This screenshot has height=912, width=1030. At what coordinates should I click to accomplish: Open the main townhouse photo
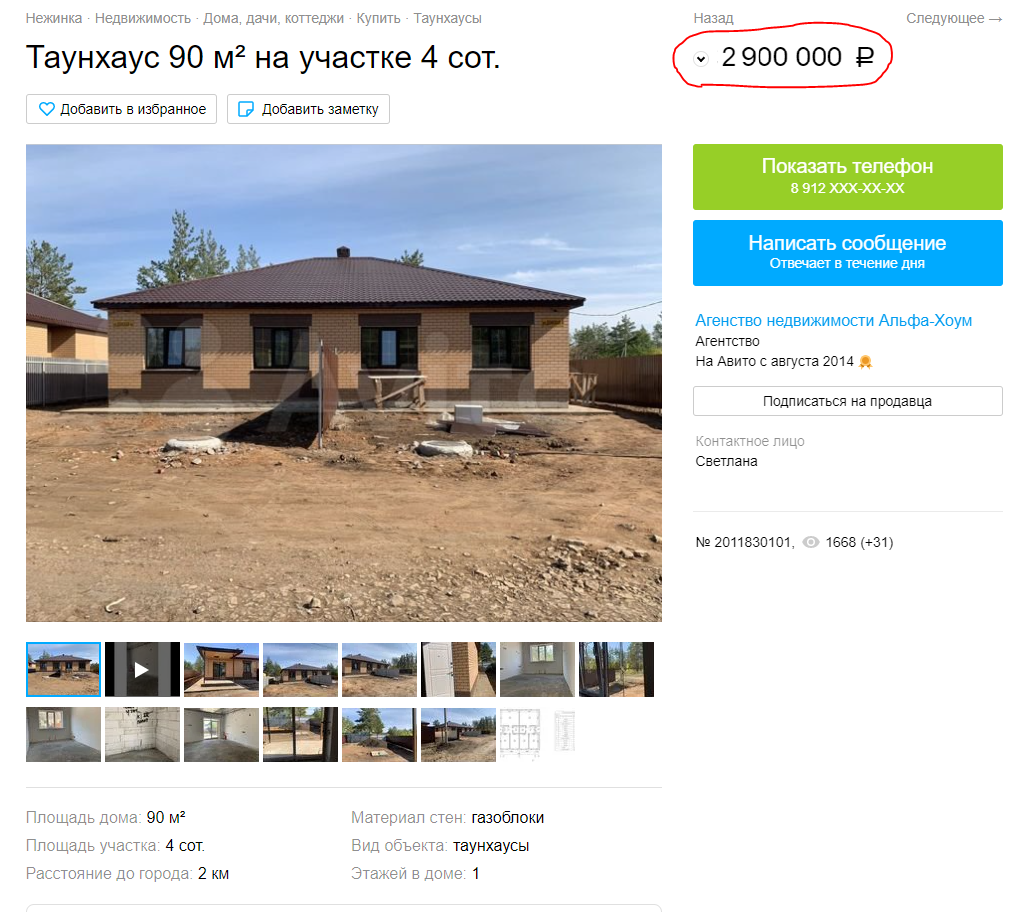tap(344, 382)
